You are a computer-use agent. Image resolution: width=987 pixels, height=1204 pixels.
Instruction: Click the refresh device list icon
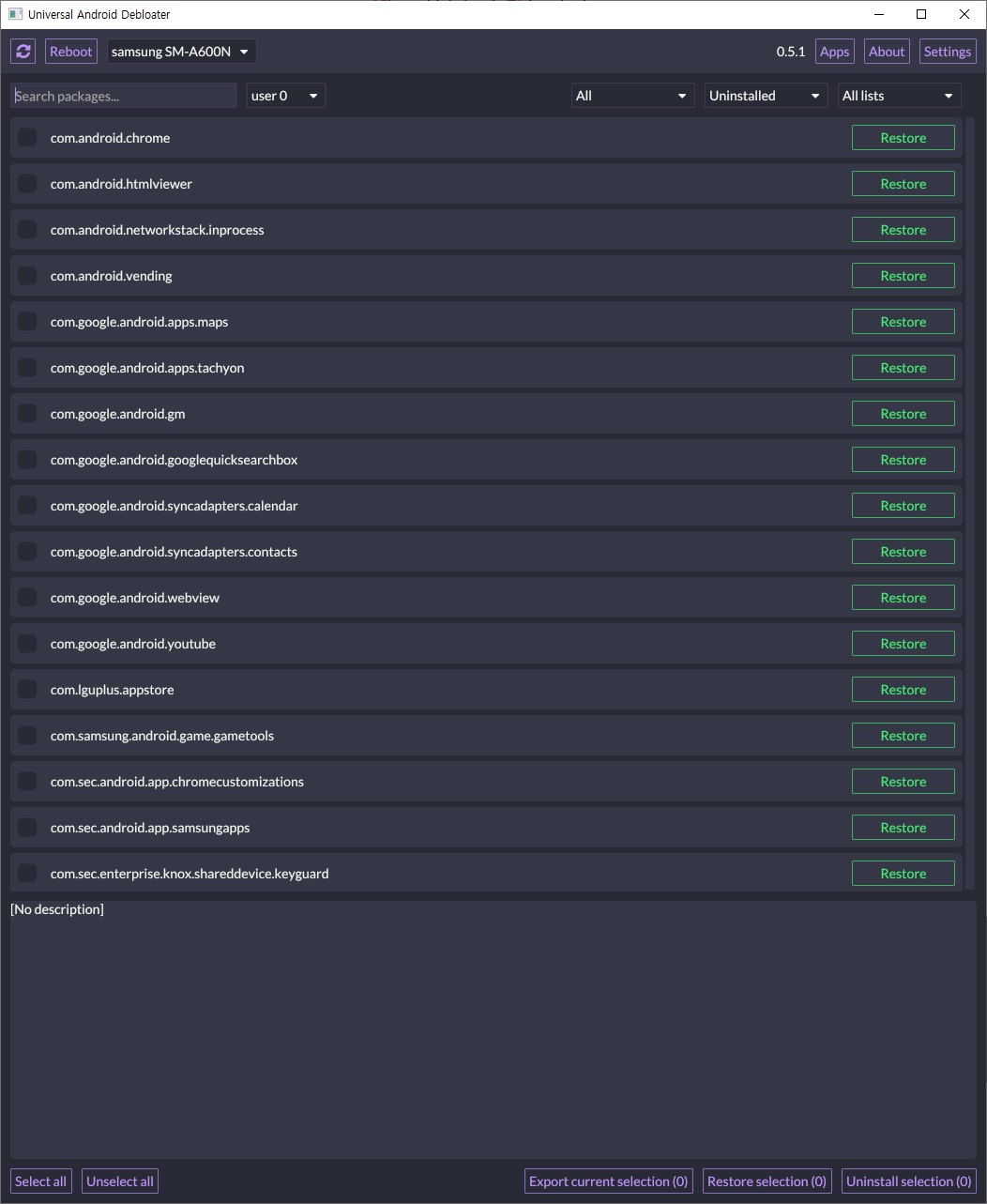[x=23, y=52]
